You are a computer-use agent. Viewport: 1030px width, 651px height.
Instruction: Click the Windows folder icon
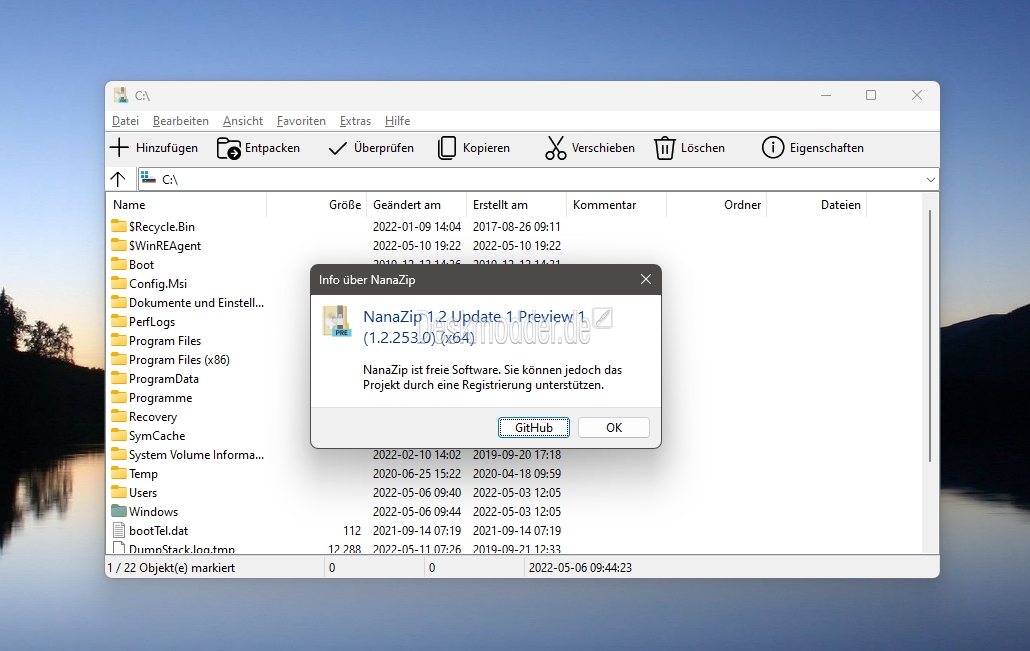[119, 511]
